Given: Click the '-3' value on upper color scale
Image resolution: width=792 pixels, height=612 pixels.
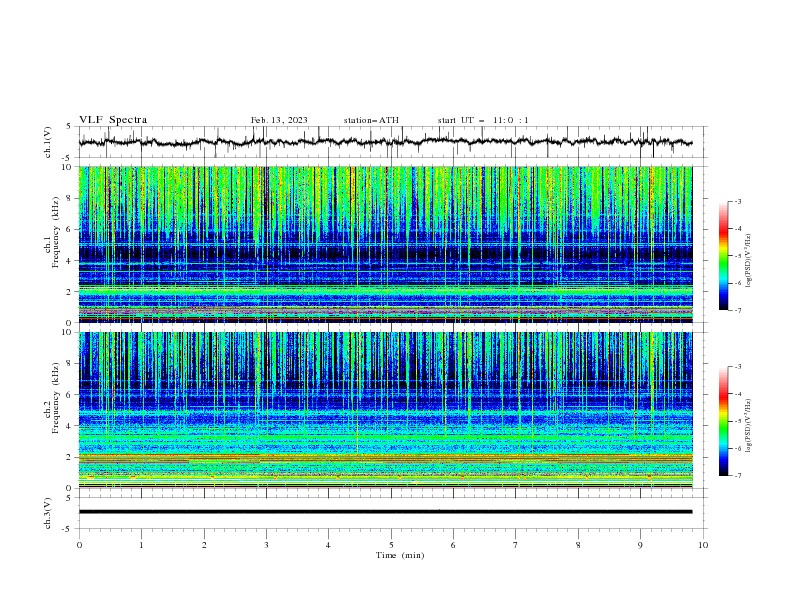Looking at the screenshot, I should (737, 201).
